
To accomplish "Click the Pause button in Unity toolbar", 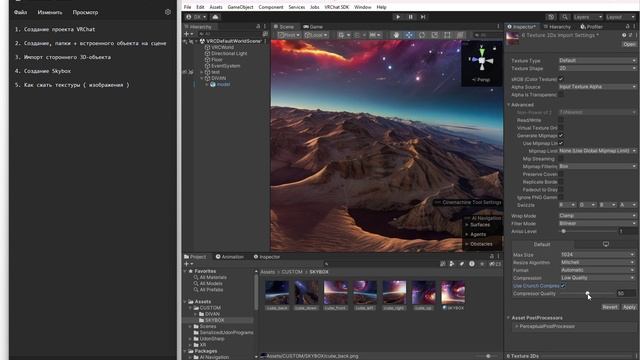I will point(411,17).
